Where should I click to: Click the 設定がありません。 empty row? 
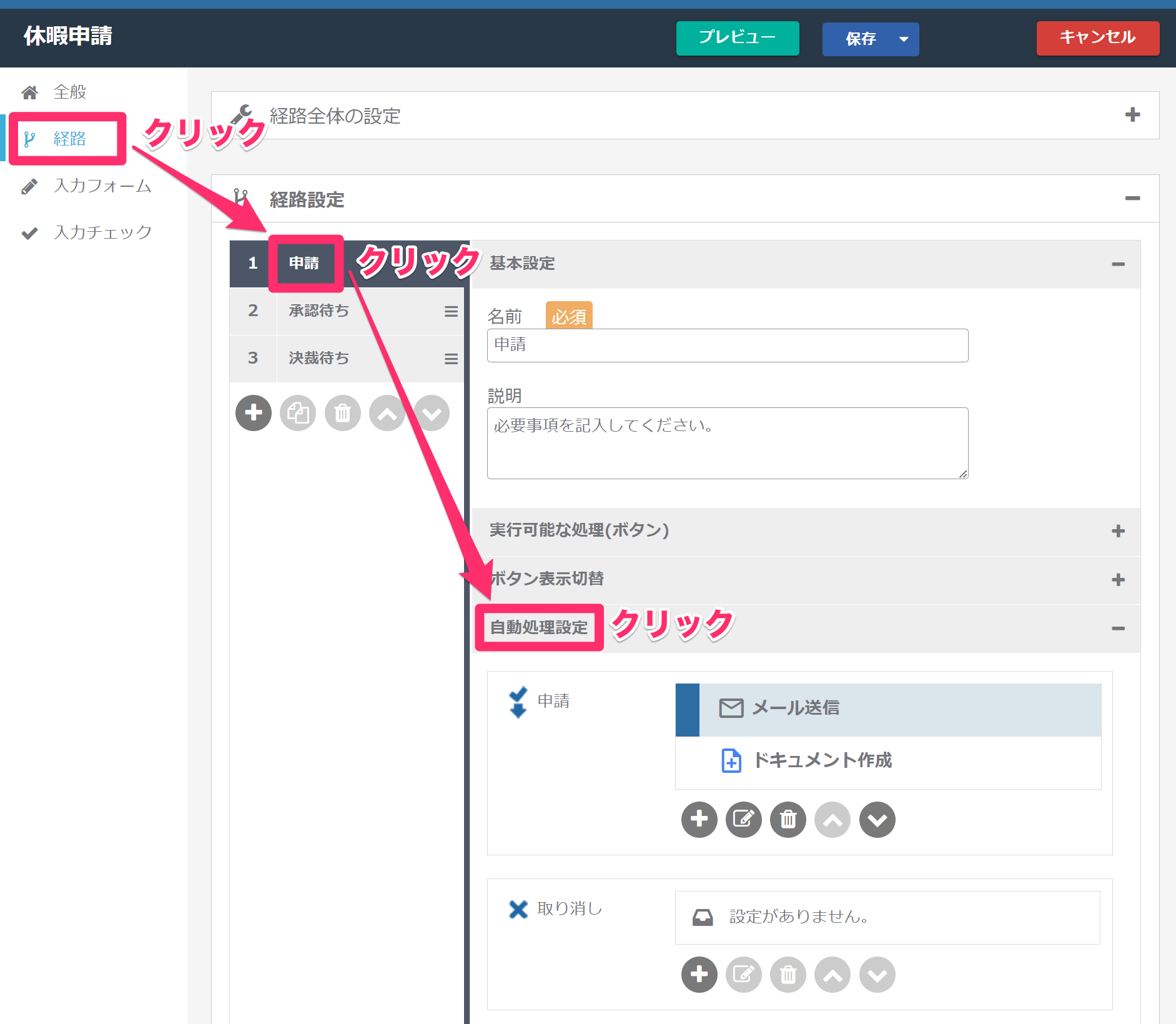[887, 917]
